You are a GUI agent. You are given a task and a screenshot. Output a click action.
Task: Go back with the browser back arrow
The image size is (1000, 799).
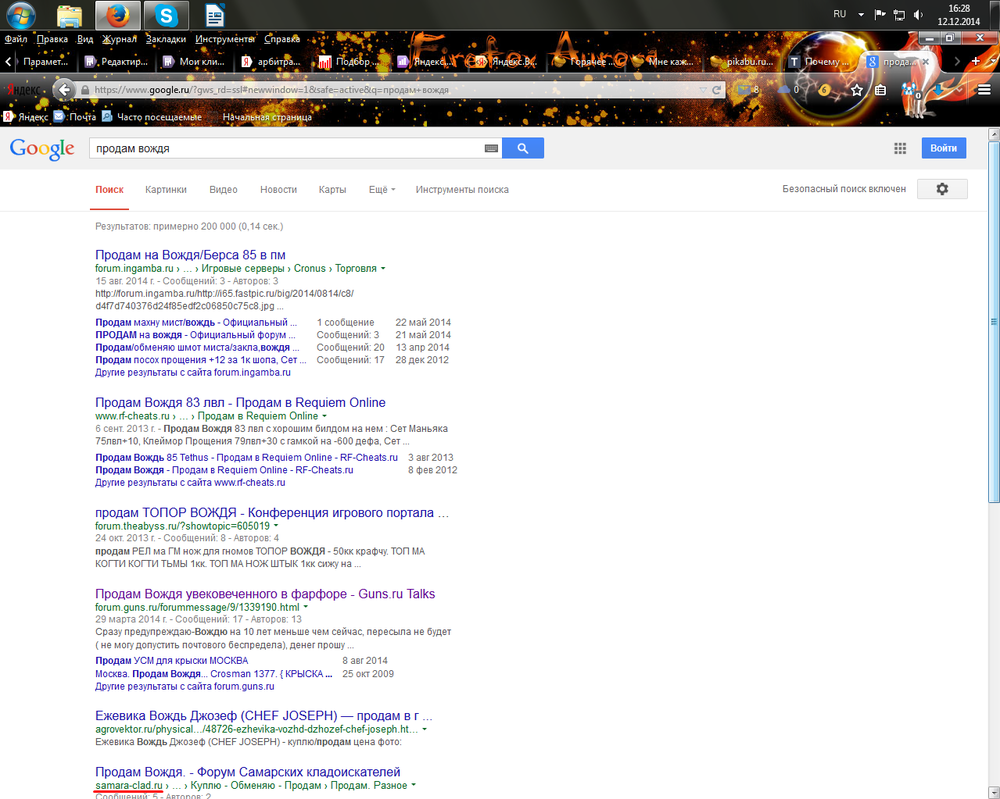click(x=64, y=89)
